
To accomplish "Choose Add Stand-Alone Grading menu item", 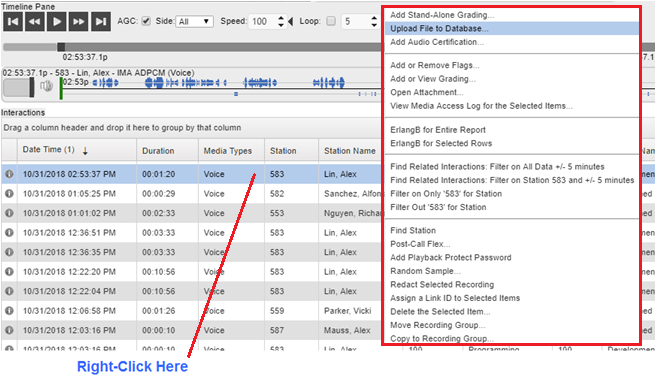I will coord(512,15).
